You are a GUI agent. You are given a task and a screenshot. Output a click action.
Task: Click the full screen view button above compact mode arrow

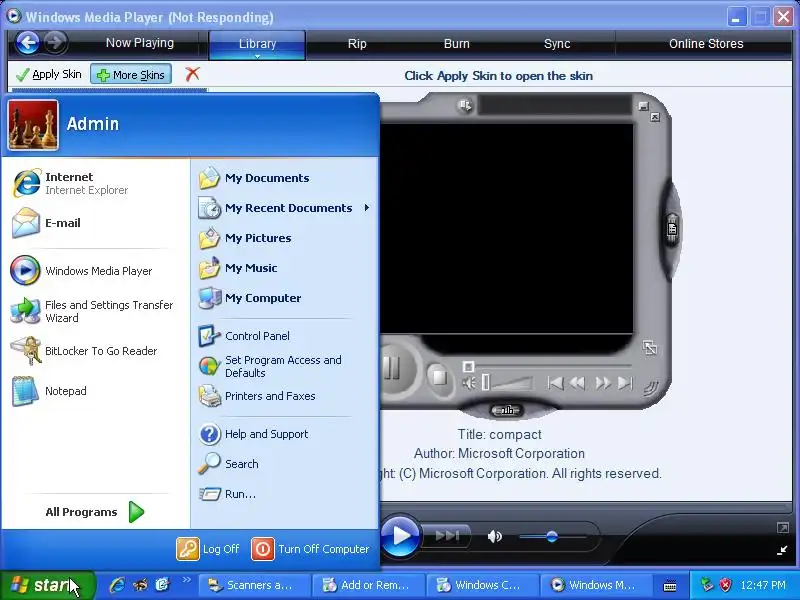(x=782, y=528)
